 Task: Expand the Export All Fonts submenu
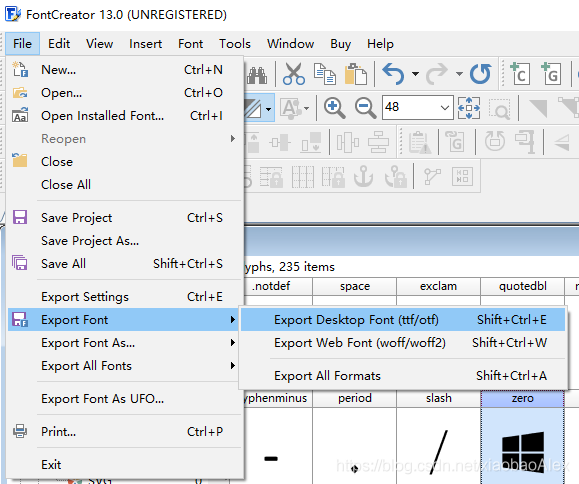(x=124, y=365)
